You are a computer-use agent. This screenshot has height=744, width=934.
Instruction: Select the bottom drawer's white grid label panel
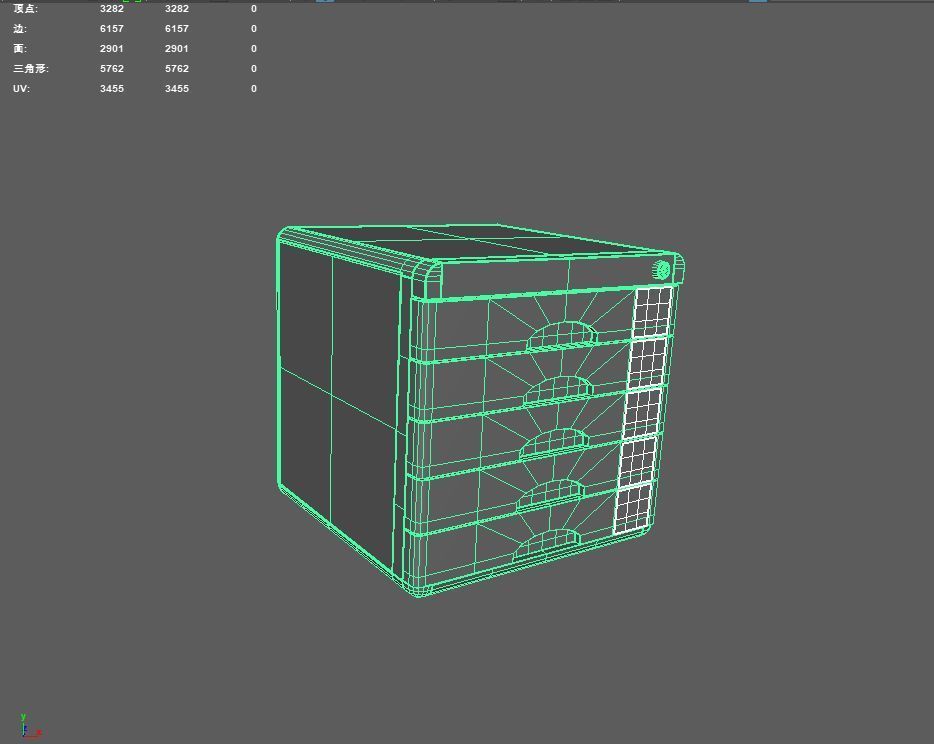(x=633, y=509)
